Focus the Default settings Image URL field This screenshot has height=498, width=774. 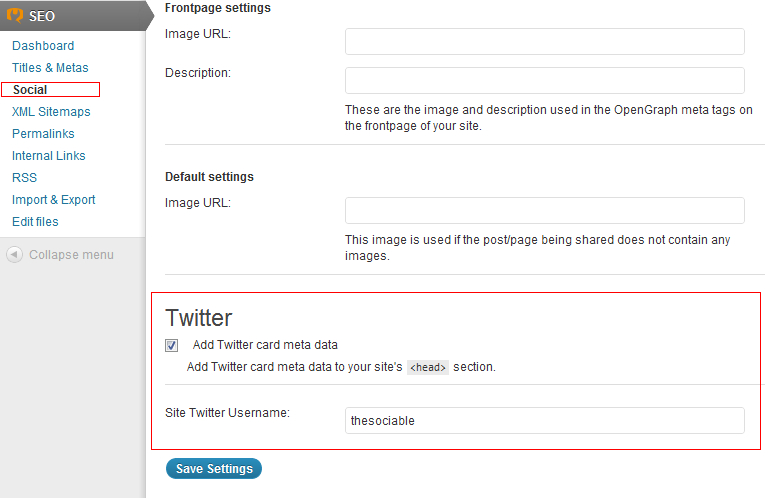(544, 210)
